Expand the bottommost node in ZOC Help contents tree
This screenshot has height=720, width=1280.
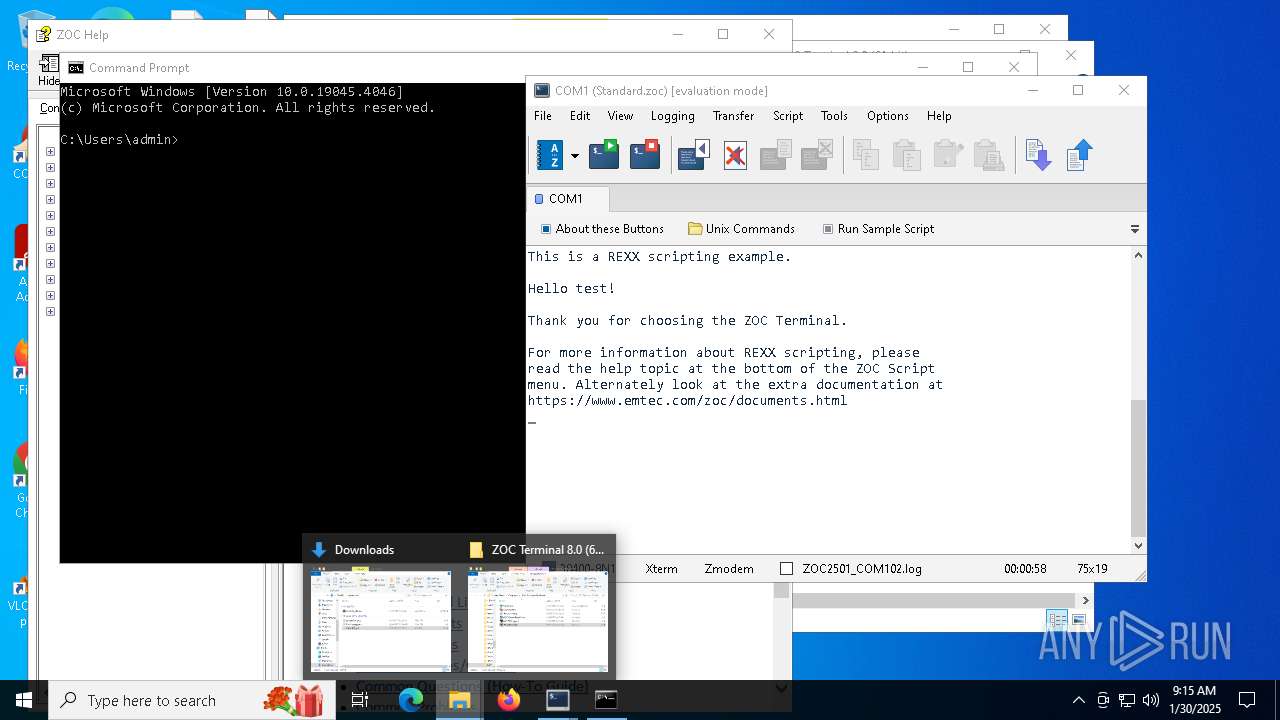pyautogui.click(x=50, y=312)
